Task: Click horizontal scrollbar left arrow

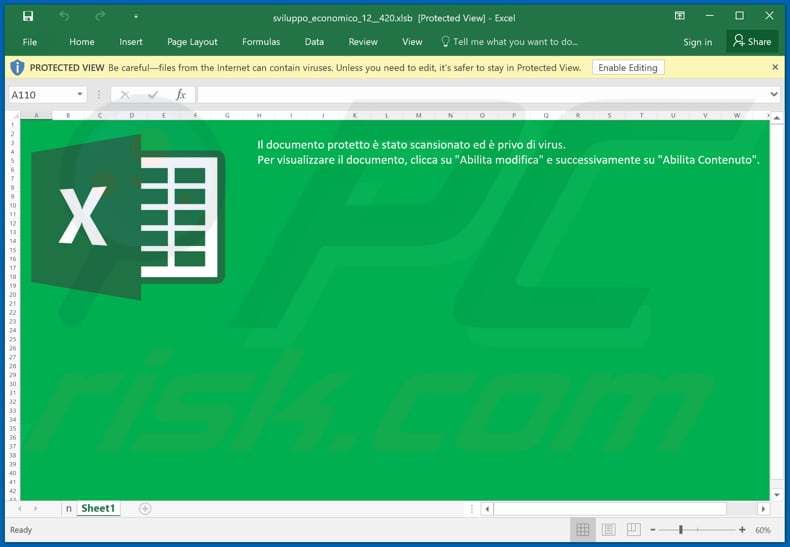Action: pos(487,509)
